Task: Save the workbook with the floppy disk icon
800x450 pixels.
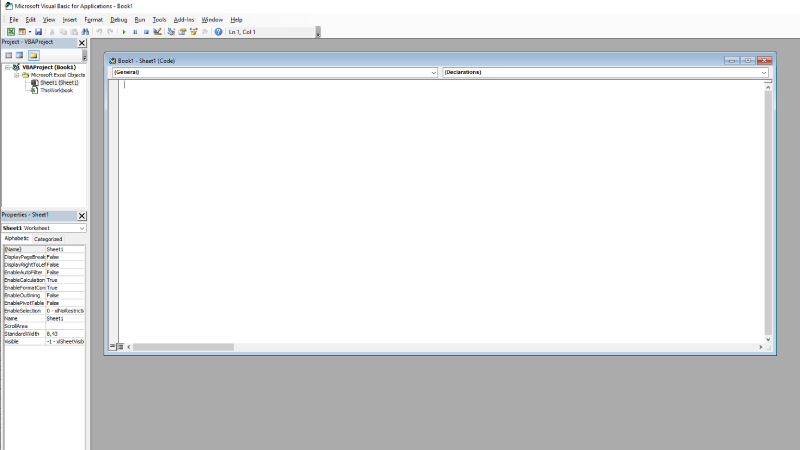Action: [38, 32]
